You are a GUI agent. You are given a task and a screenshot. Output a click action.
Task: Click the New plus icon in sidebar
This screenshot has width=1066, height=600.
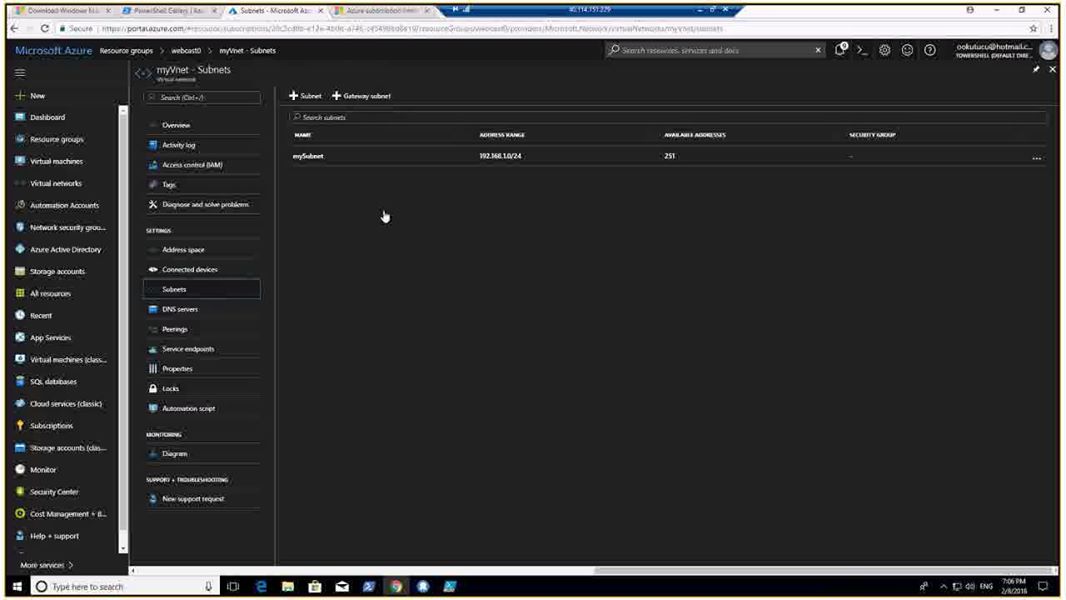20,96
